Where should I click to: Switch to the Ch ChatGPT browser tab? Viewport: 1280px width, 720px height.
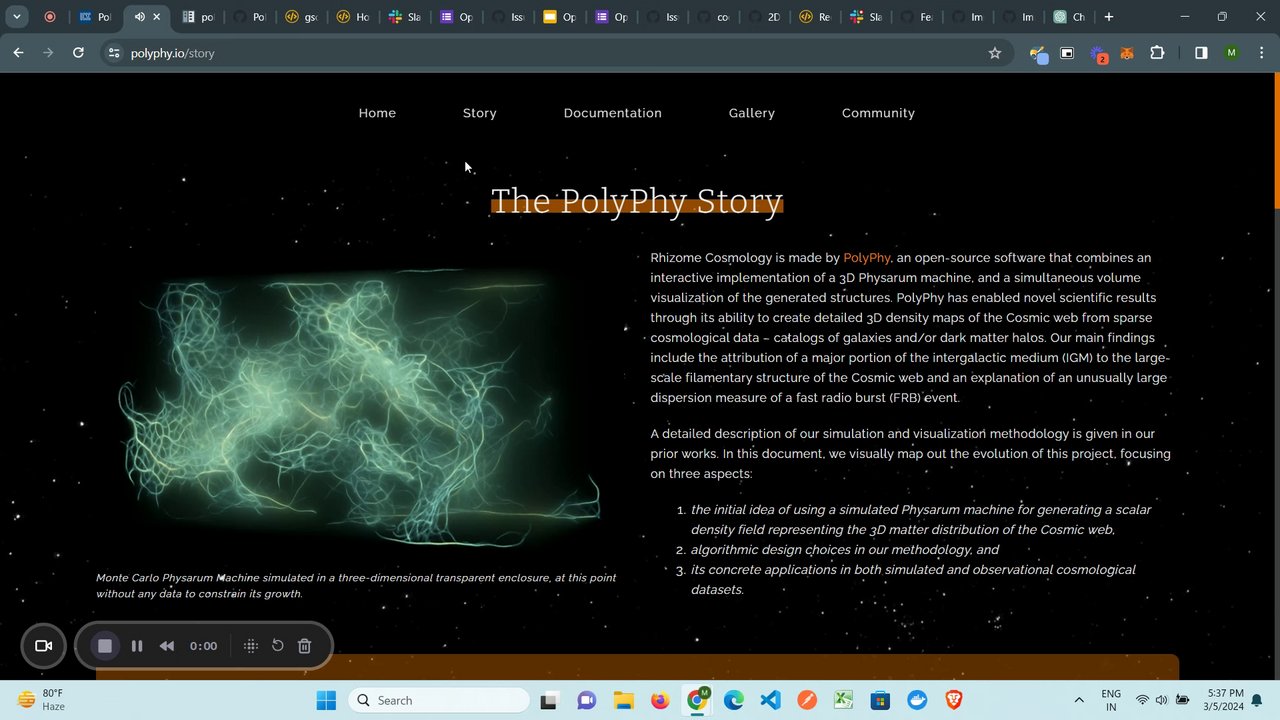pyautogui.click(x=1069, y=17)
